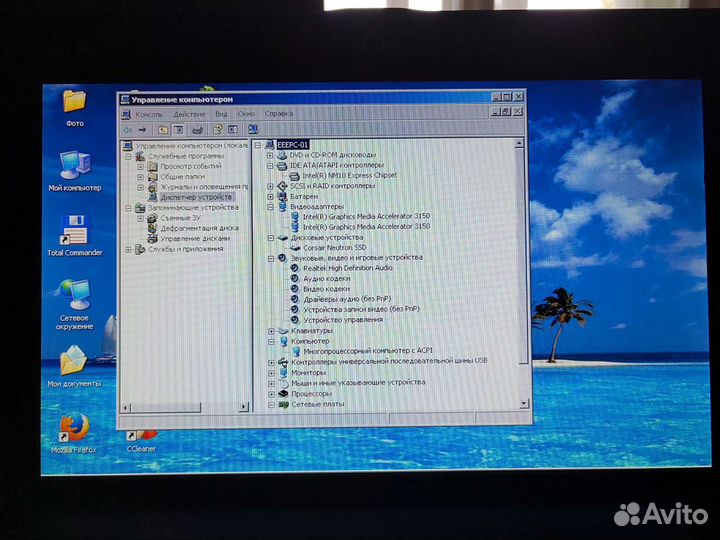This screenshot has width=720, height=540.
Task: Select Управление дисками tree item
Action: 195,239
